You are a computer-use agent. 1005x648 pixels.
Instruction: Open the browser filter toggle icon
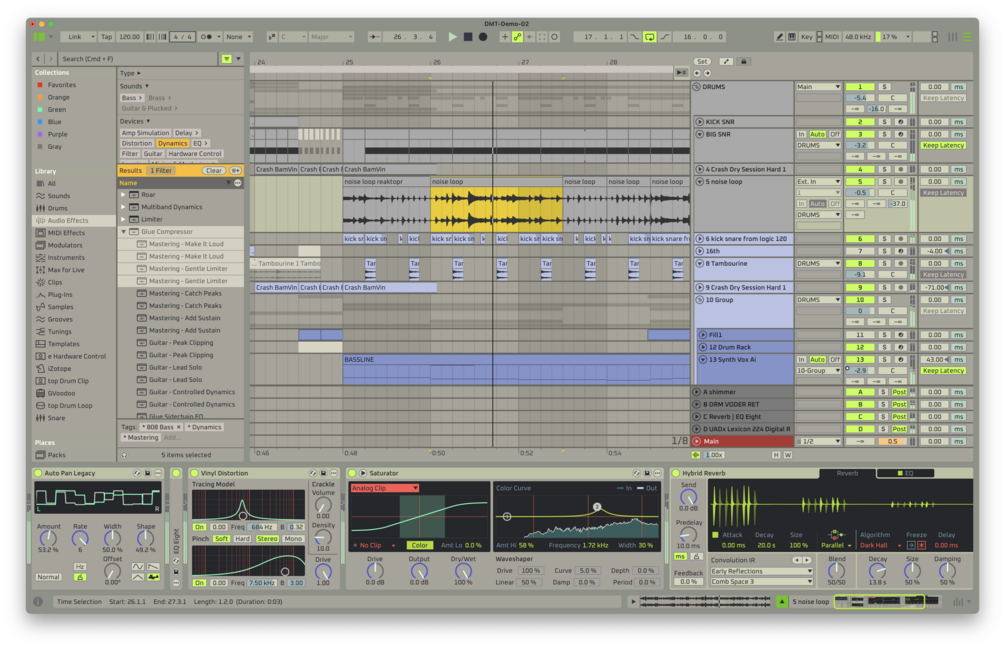[x=226, y=59]
